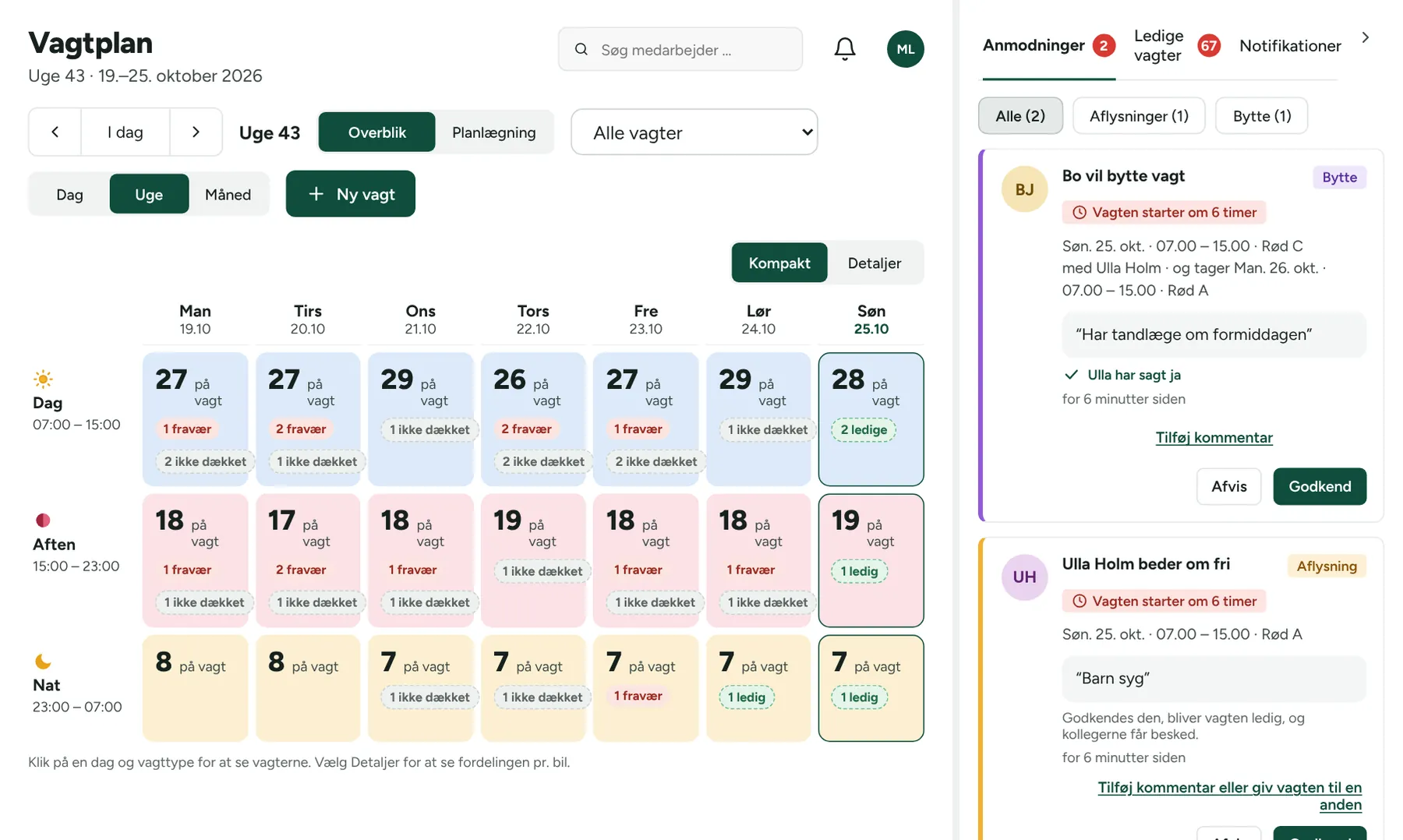Image resolution: width=1403 pixels, height=840 pixels.
Task: Go to previous week with left chevron
Action: click(x=55, y=132)
